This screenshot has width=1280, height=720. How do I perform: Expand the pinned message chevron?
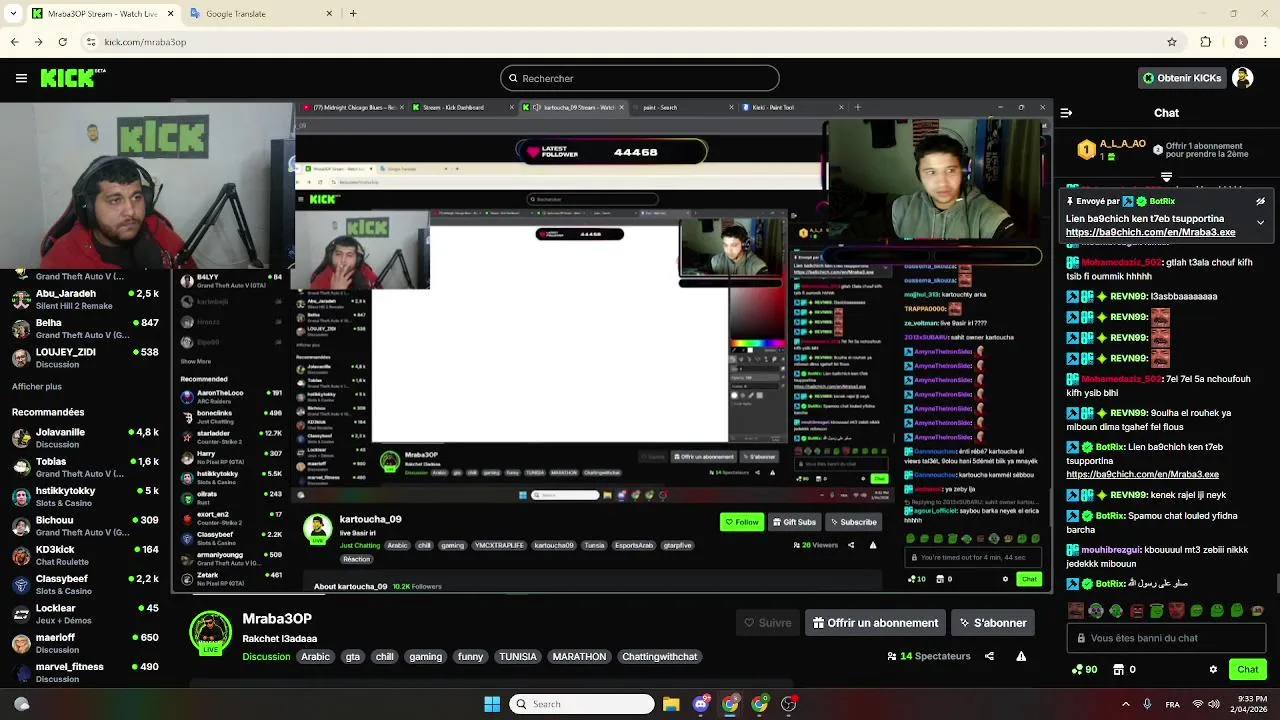point(1260,222)
